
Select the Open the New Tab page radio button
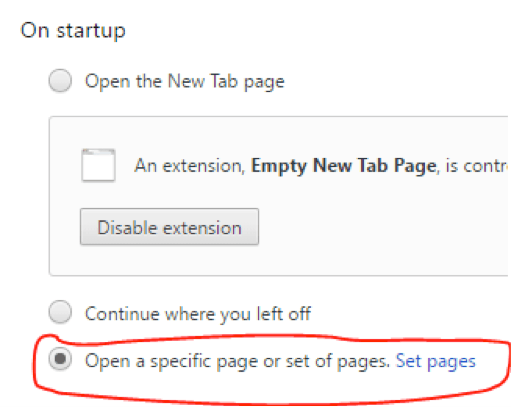[60, 80]
